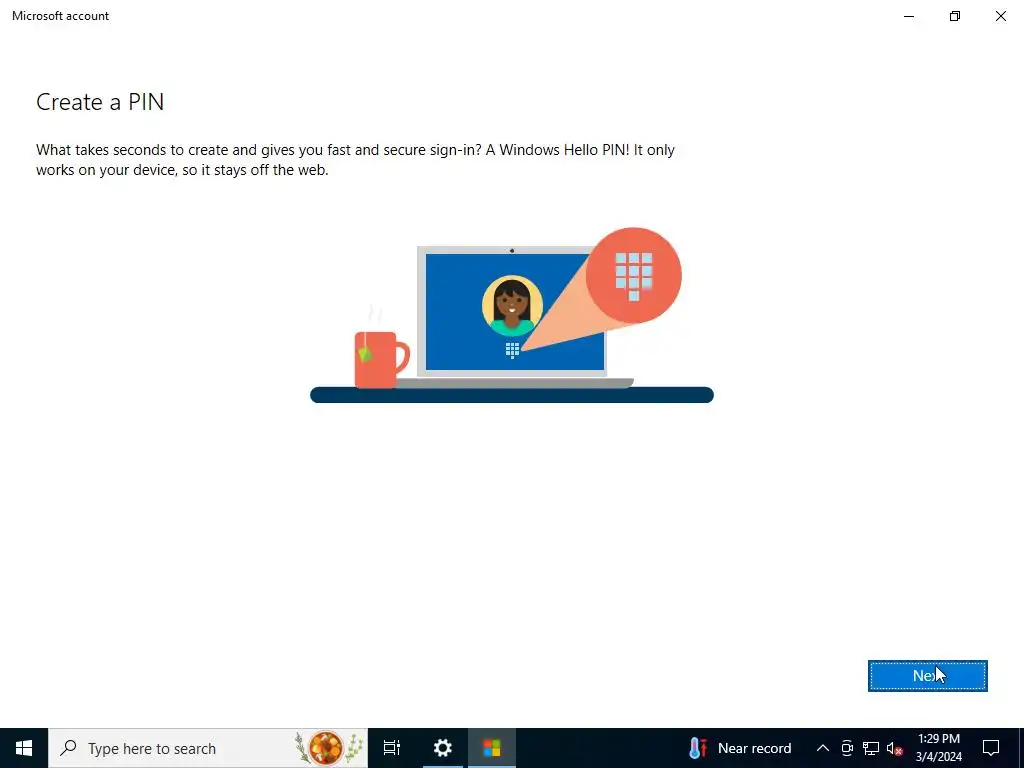Open Settings gear in the taskbar
Viewport: 1024px width, 768px height.
point(443,748)
